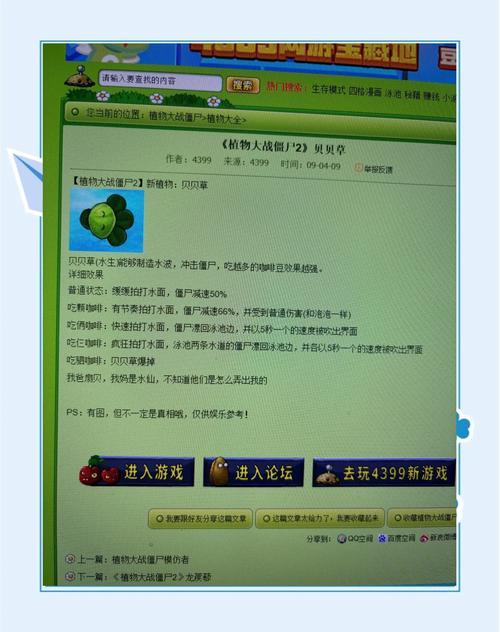Open the 贝贝草 plant picture thumbnail
The width and height of the screenshot is (500, 632).
point(107,220)
